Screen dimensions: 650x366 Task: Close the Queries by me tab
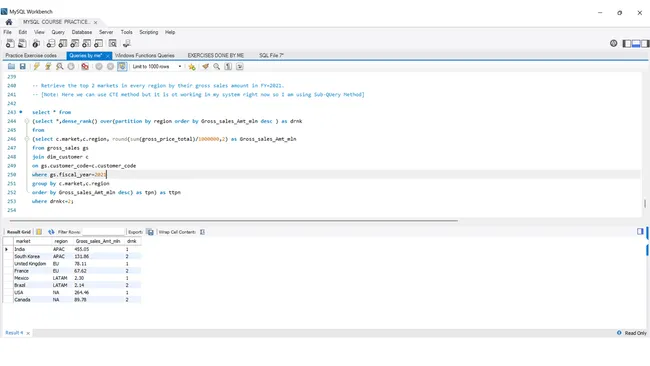pyautogui.click(x=108, y=56)
